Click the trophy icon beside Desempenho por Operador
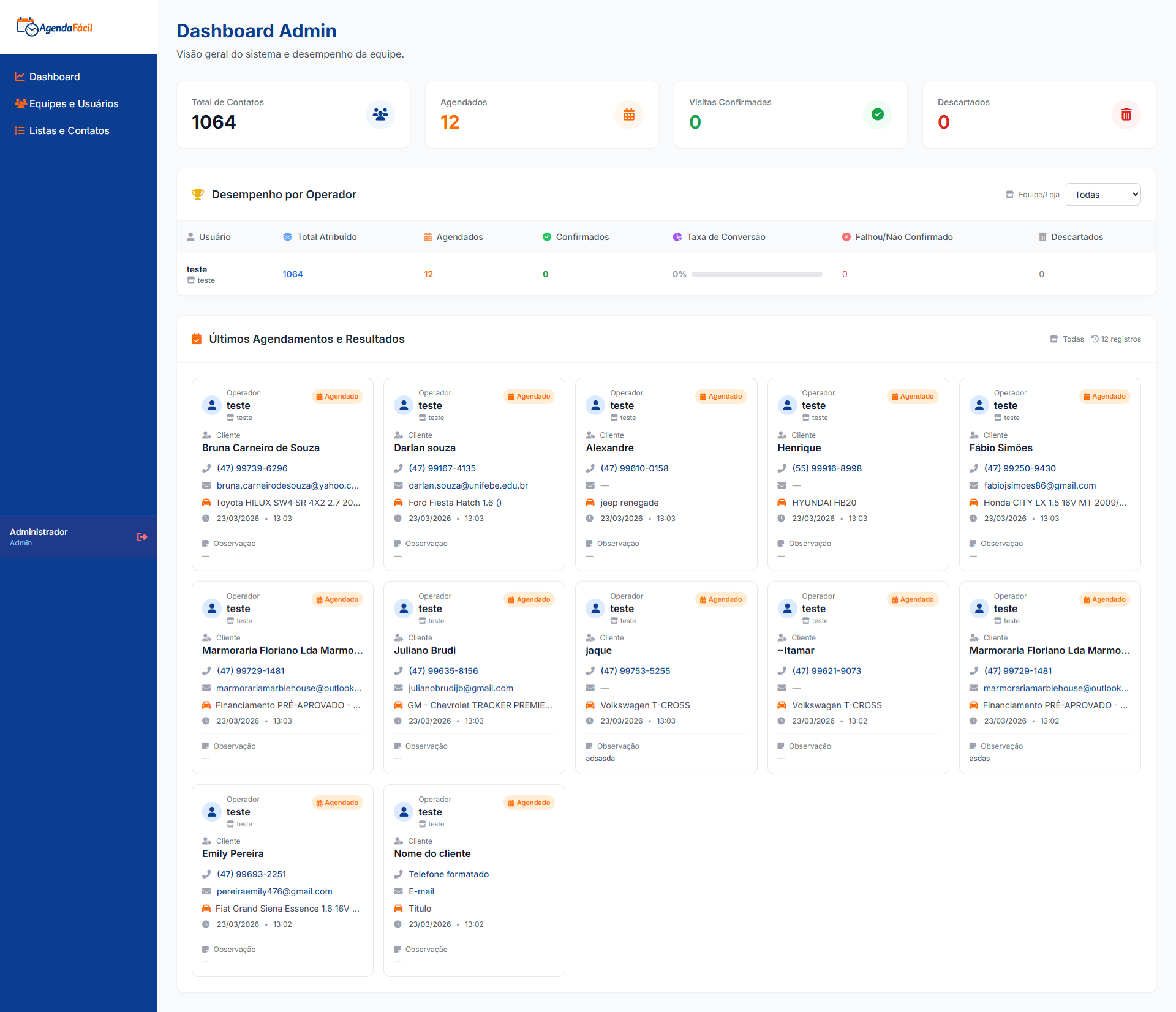Viewport: 1176px width, 1012px height. 198,194
